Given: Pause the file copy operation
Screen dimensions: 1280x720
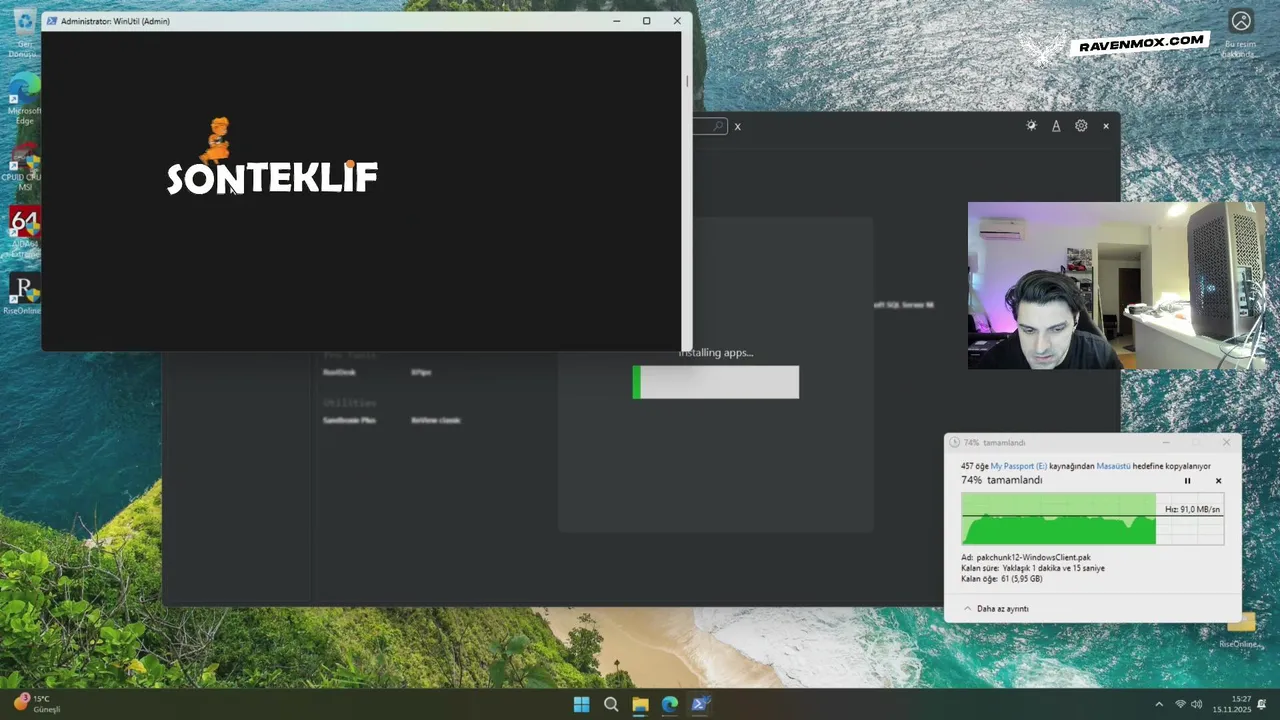Looking at the screenshot, I should pos(1188,481).
